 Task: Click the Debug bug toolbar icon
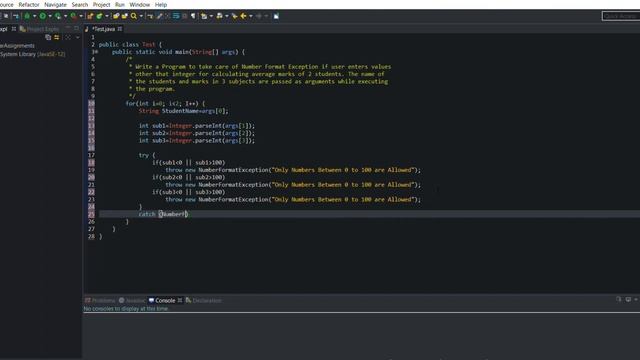point(27,16)
